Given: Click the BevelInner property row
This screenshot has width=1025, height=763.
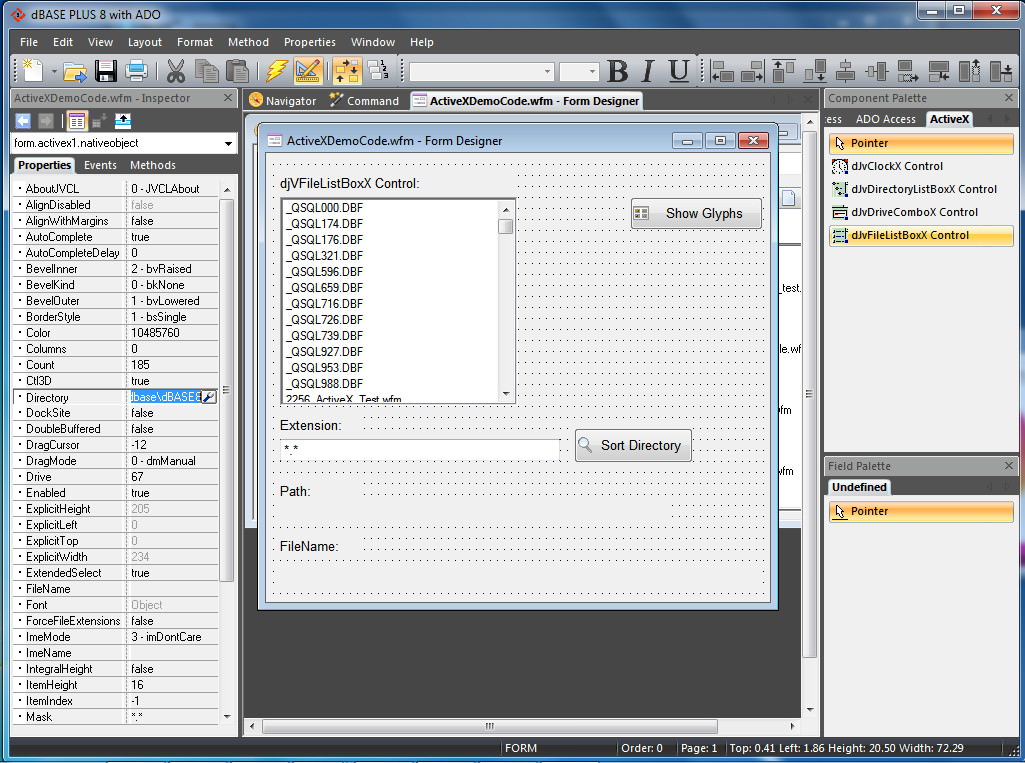Looking at the screenshot, I should [x=116, y=269].
